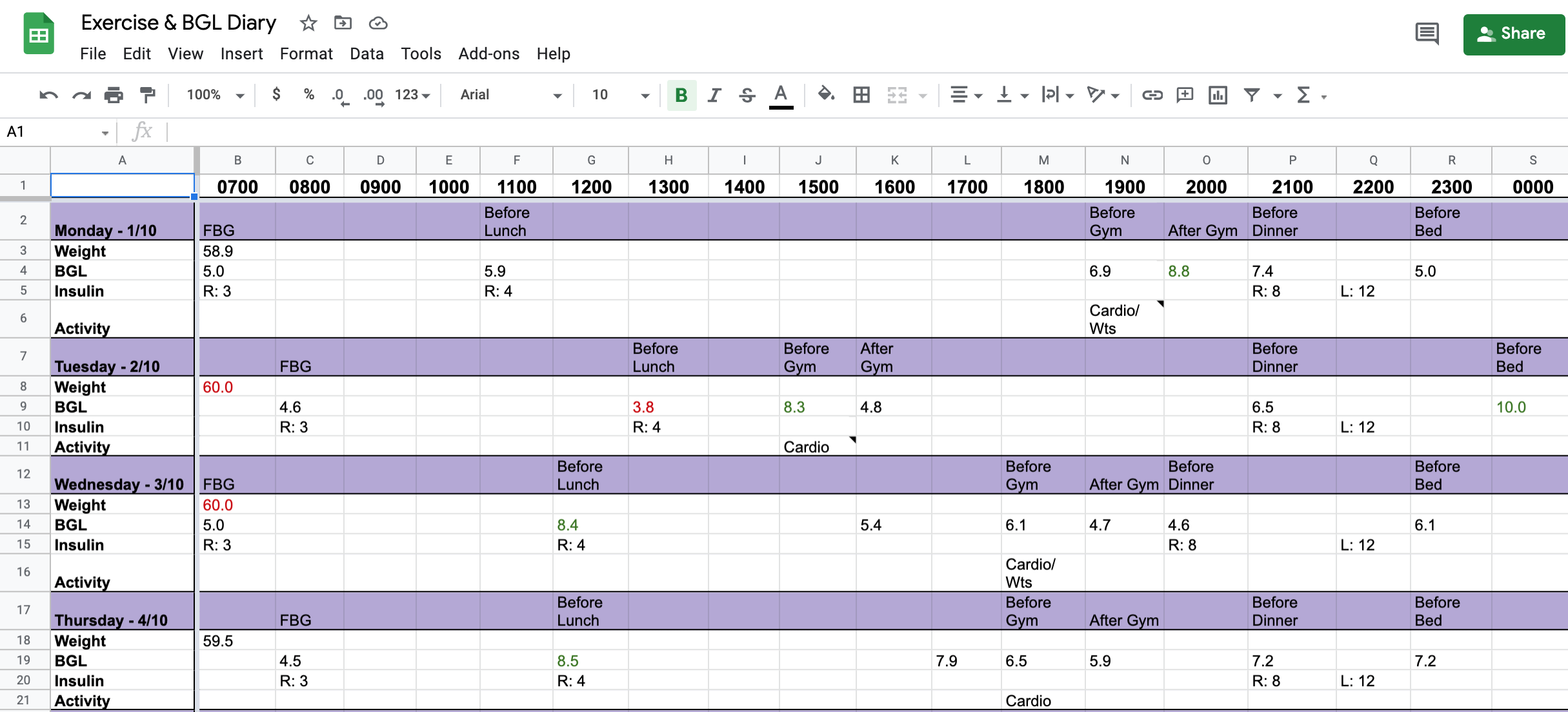The width and height of the screenshot is (1568, 712).
Task: Open comment history icon near Share
Action: point(1427,34)
